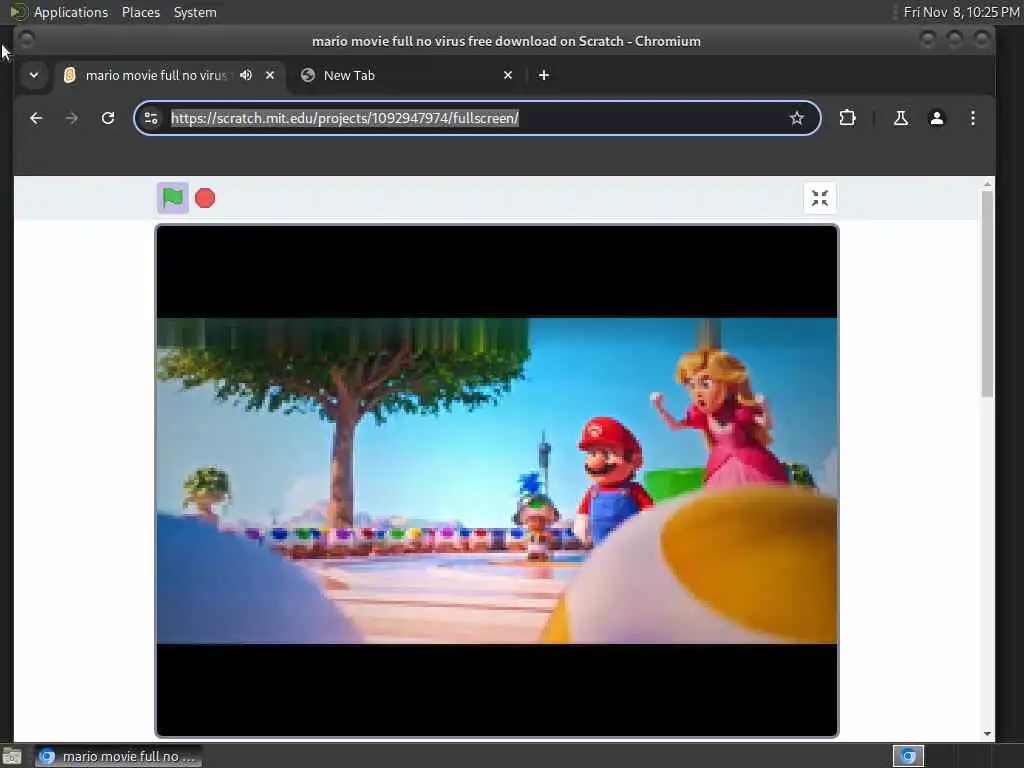This screenshot has height=768, width=1024.
Task: Click the Scratch favicon on mario tab
Action: (69, 75)
